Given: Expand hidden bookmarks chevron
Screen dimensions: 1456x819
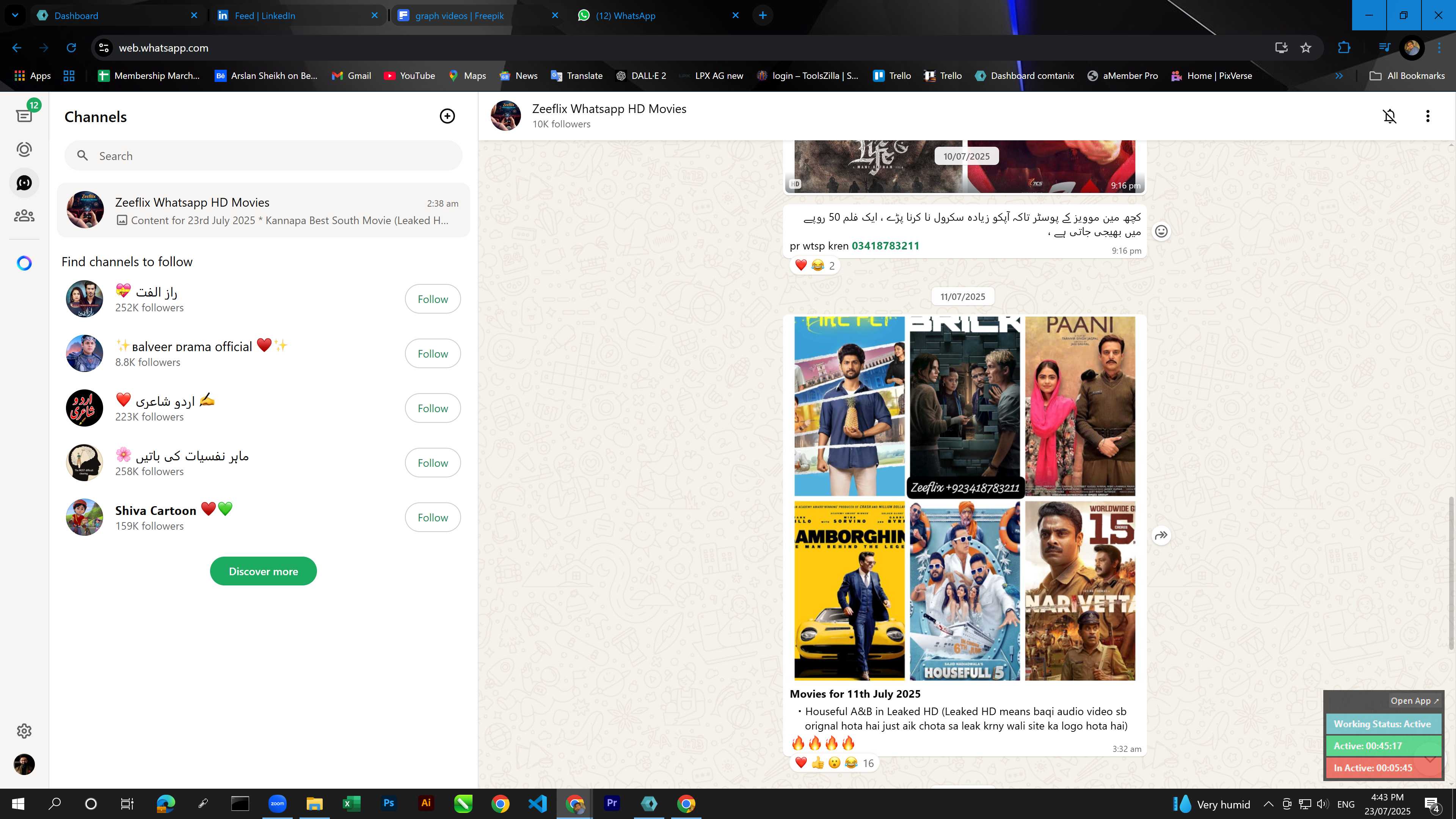Looking at the screenshot, I should [1339, 76].
